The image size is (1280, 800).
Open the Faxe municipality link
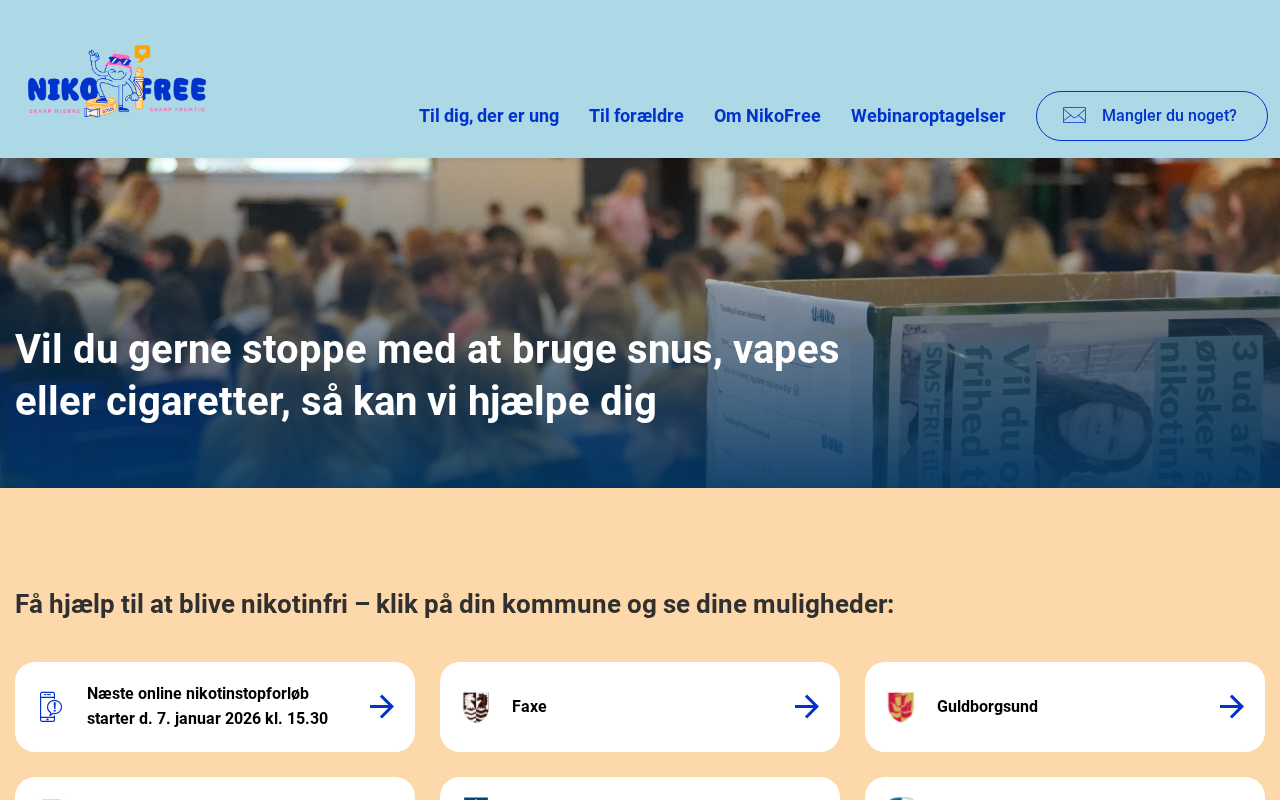coord(640,707)
